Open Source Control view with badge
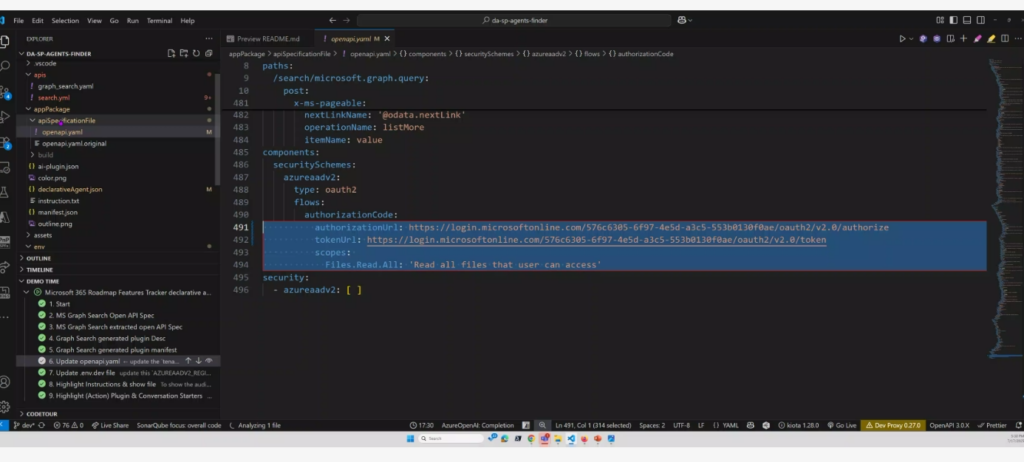Screen dimensions: 1024x462 (5, 91)
